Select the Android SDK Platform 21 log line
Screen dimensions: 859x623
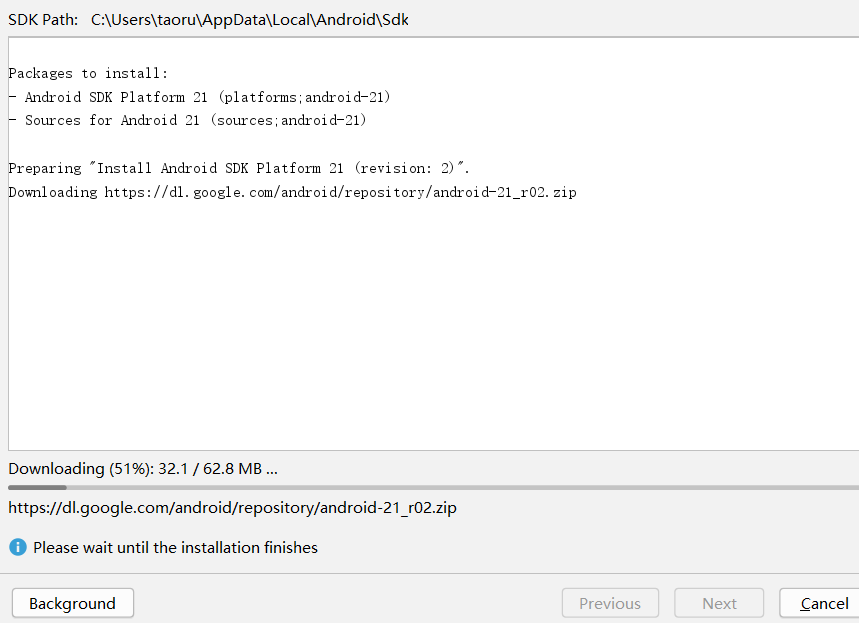[199, 97]
